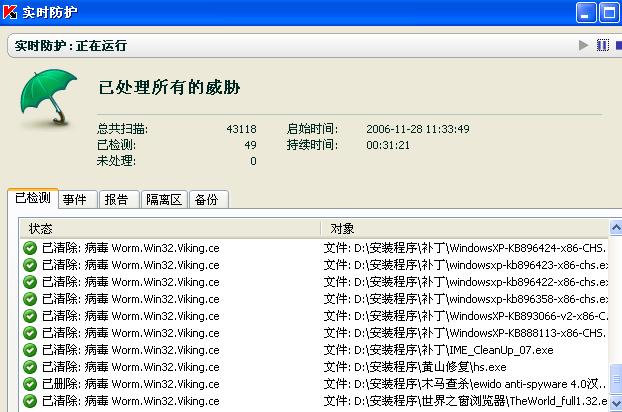Click the detected count value 49
Viewport: 622px width, 412px height.
pyautogui.click(x=250, y=145)
